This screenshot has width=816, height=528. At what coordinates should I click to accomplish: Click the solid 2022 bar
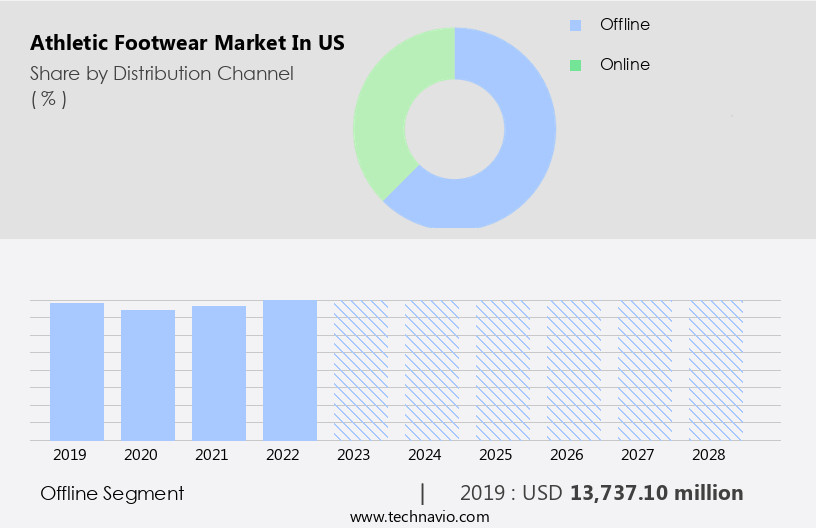[x=290, y=370]
